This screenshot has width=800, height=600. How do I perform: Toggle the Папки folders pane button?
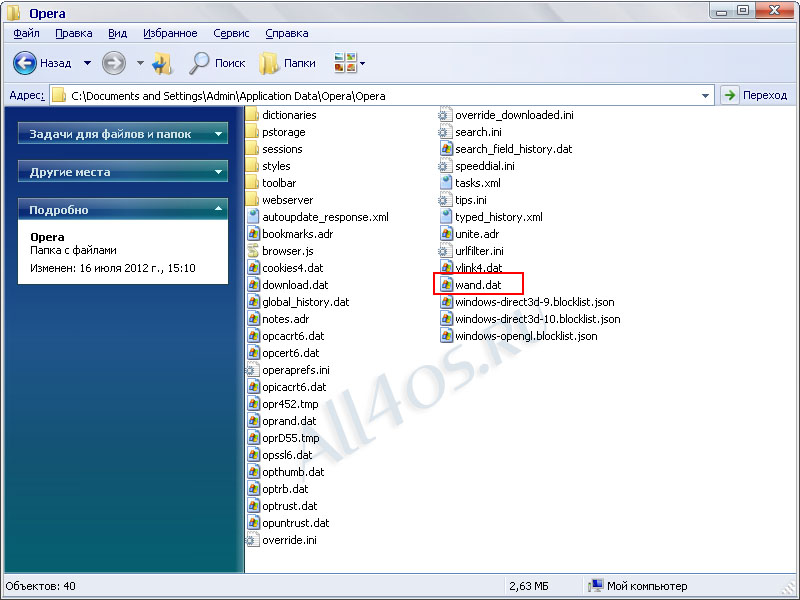287,63
